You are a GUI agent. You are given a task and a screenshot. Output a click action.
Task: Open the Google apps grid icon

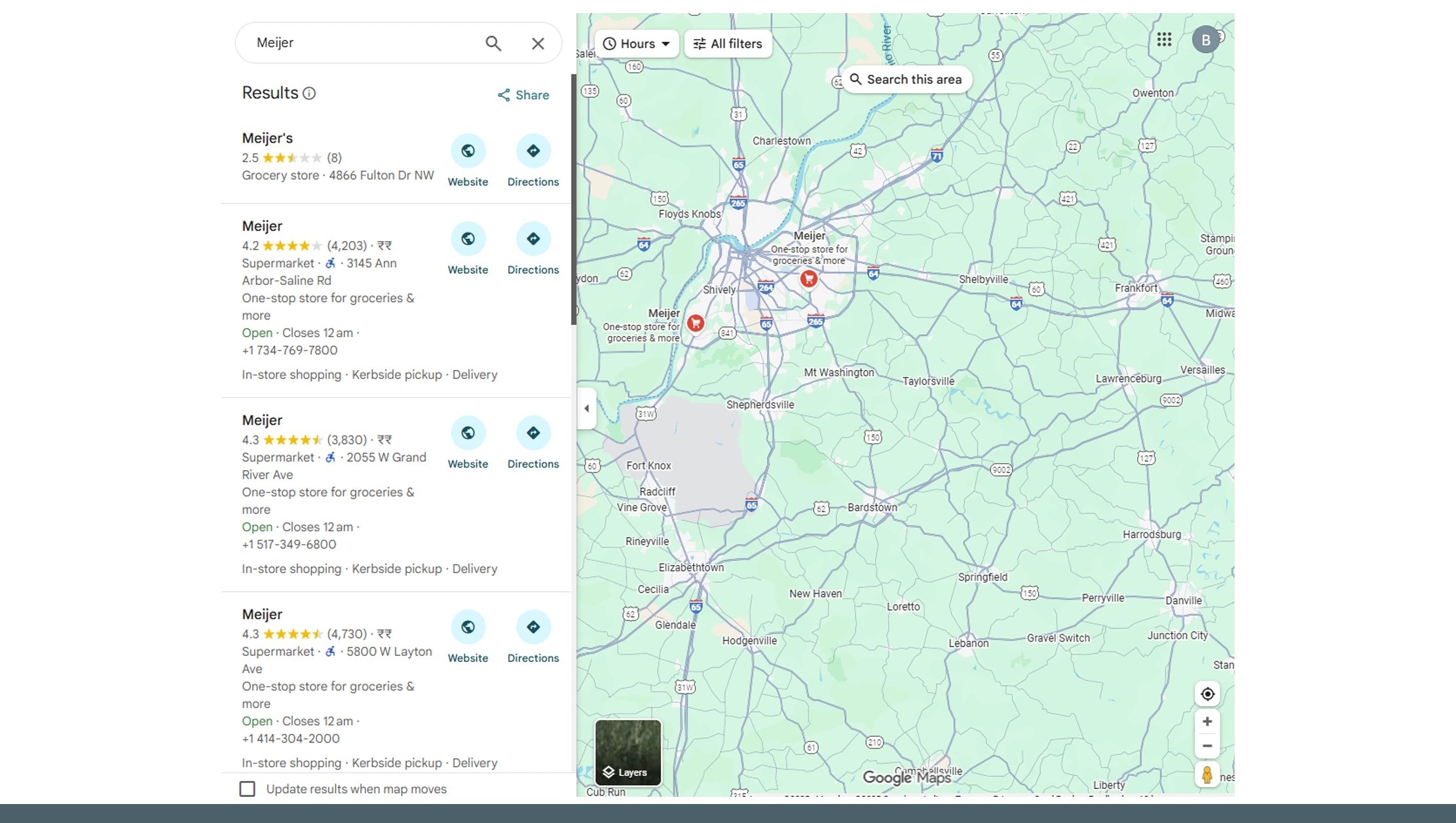point(1165,40)
